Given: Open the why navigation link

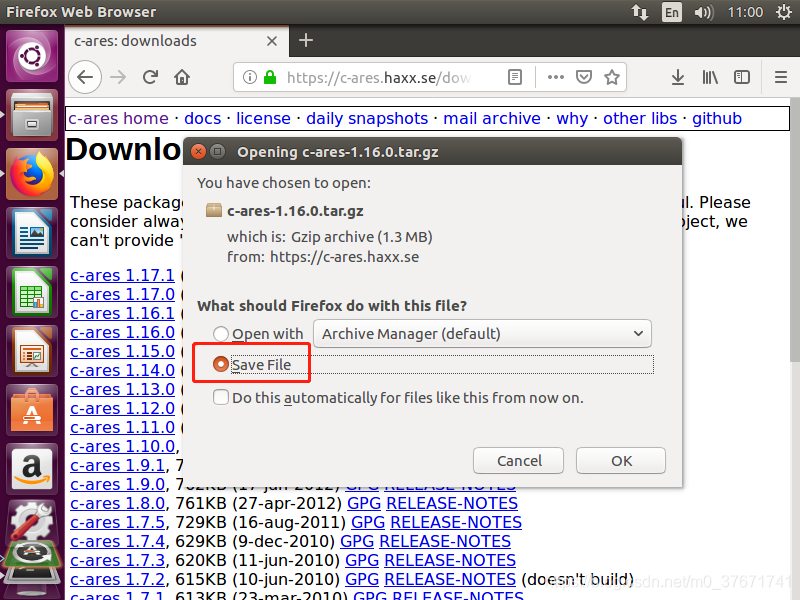Looking at the screenshot, I should point(572,118).
